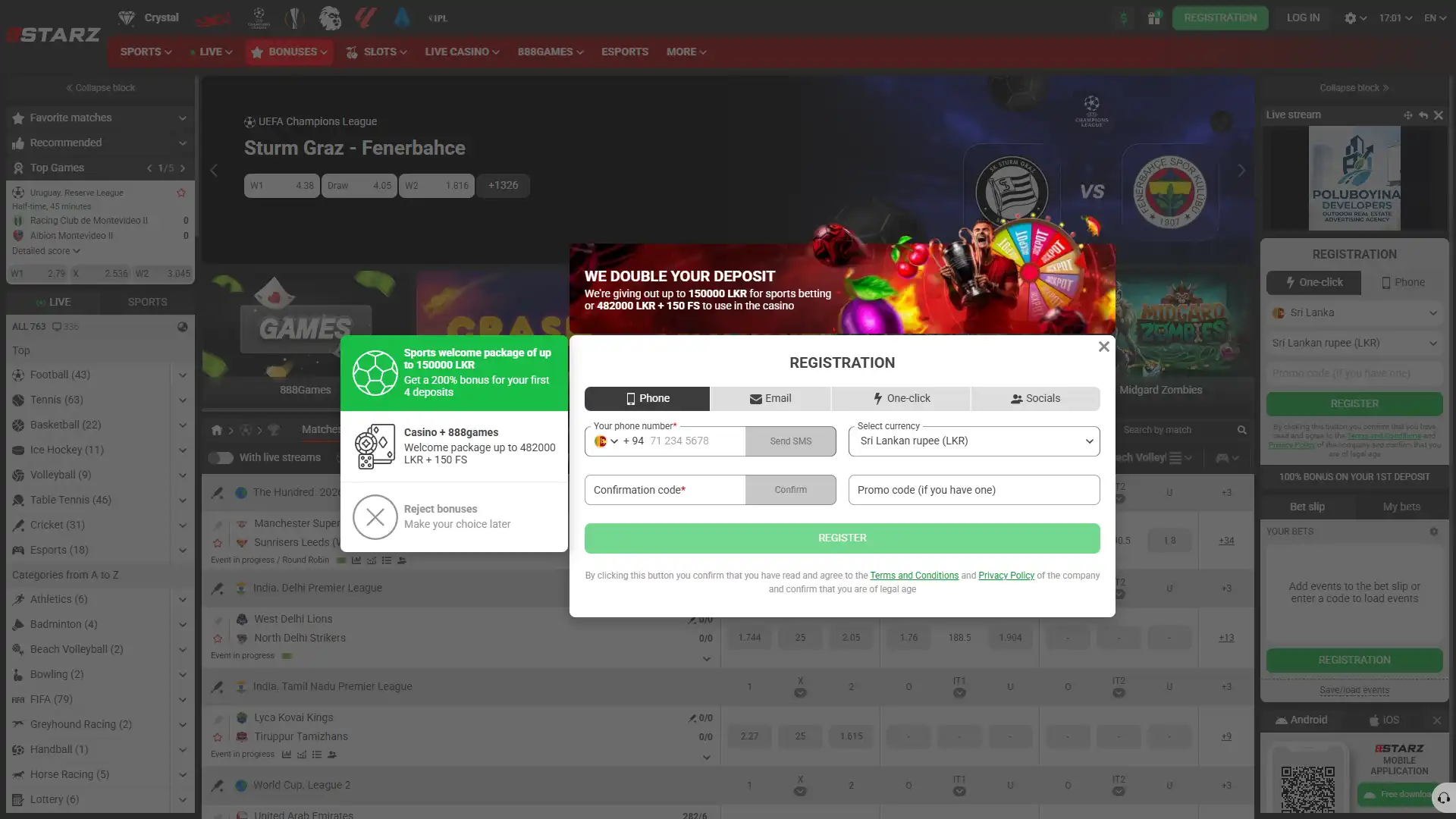Click the Live stream pop-out arrows icon
The width and height of the screenshot is (1456, 819).
[x=1408, y=115]
